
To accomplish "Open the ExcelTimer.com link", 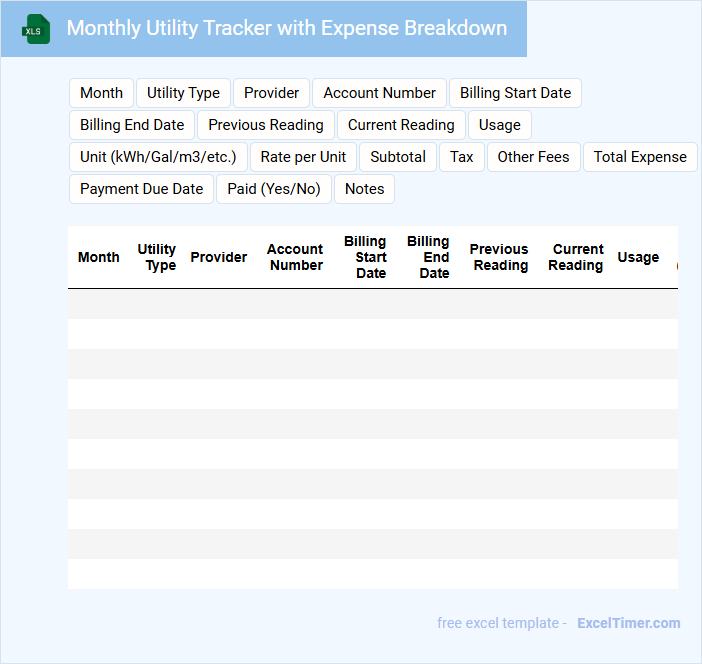I will pyautogui.click(x=629, y=623).
